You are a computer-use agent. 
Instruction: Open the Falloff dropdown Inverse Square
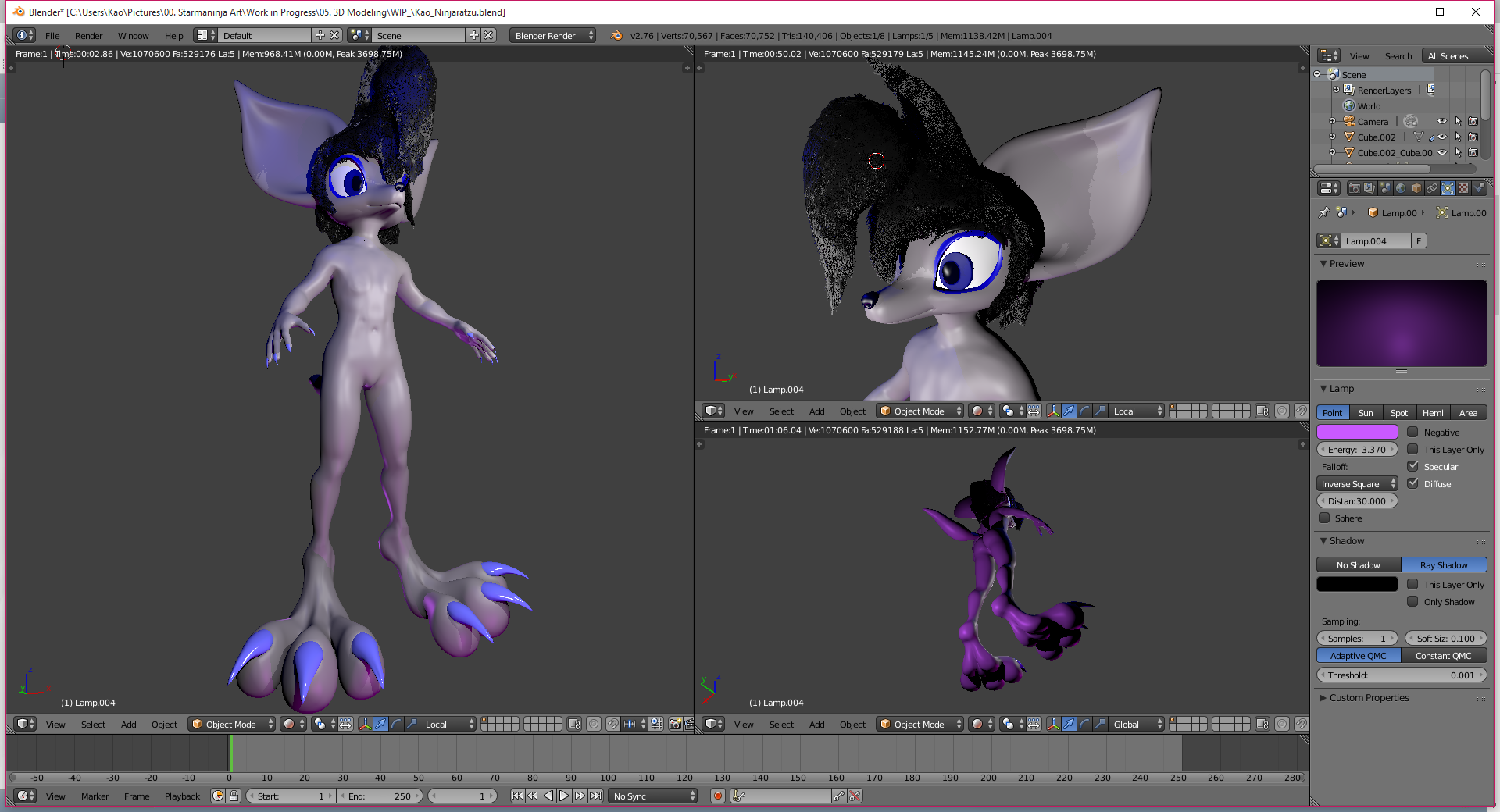1357,484
